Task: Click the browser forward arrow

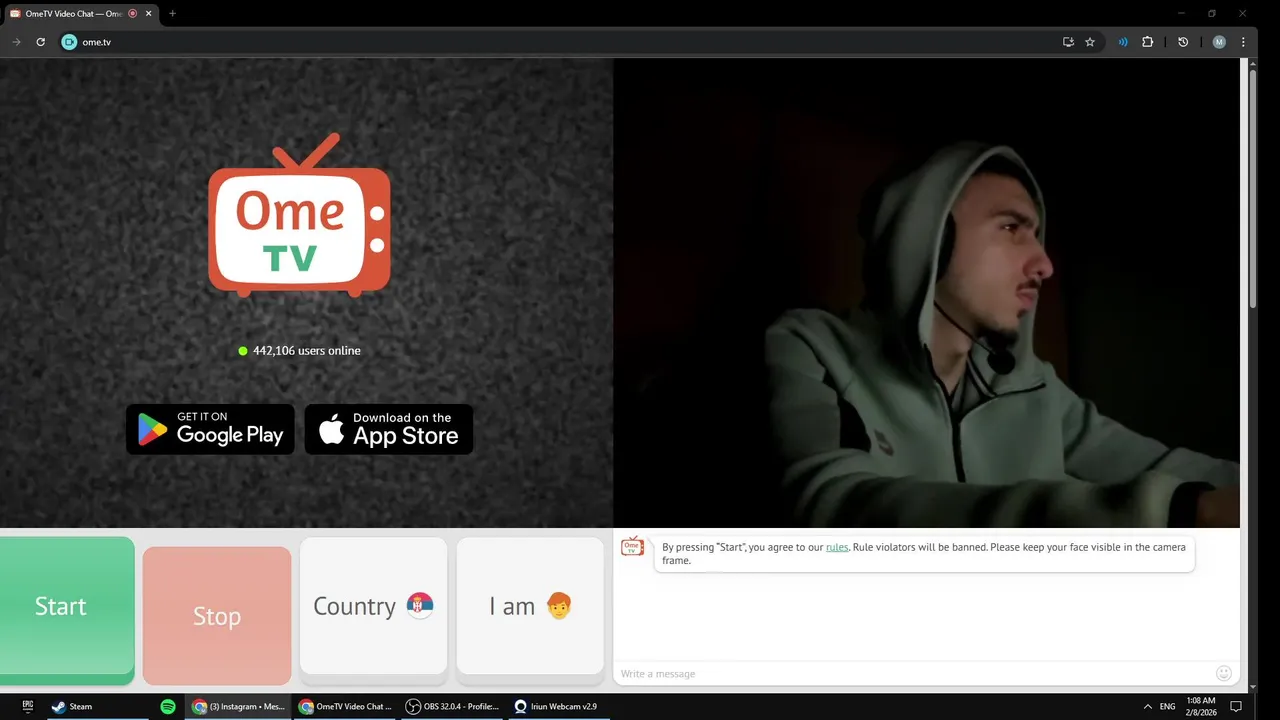Action: 16,42
